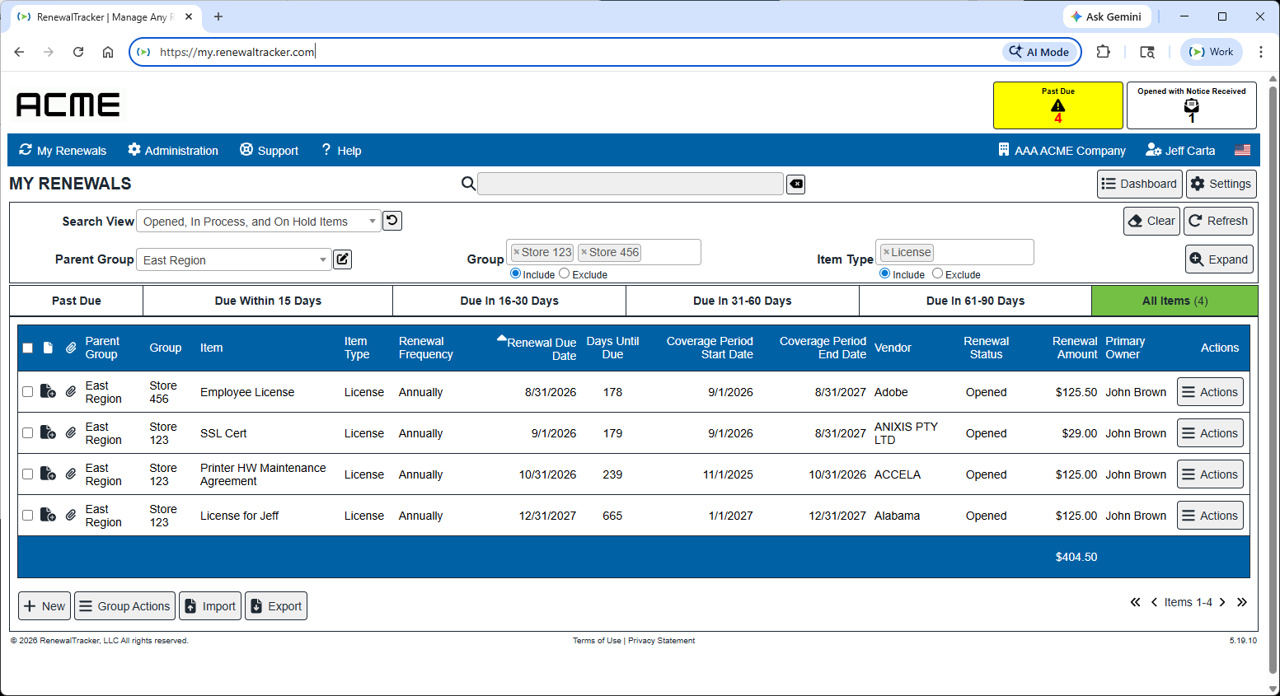Expand the Parent Group dropdown
This screenshot has height=696, width=1280.
coord(234,260)
